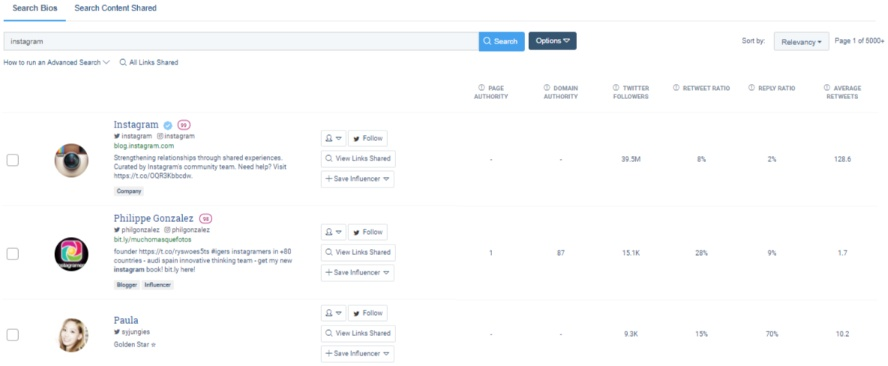Open the philgonzalez Twitter handle
Image resolution: width=888 pixels, height=366 pixels.
pos(136,230)
